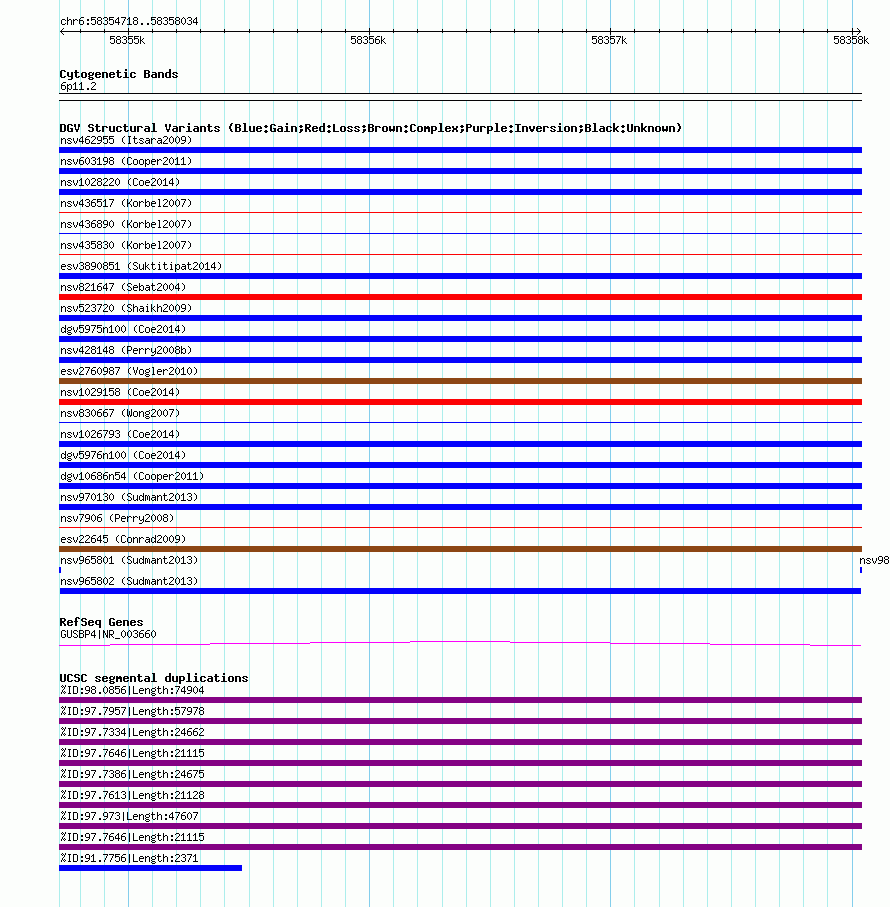Click the red bar under nsv1029158 (Coe2014)

coord(460,402)
